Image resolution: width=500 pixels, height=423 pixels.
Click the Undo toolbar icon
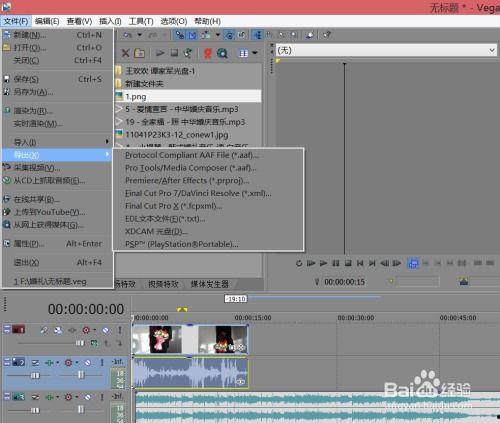pyautogui.click(x=128, y=35)
